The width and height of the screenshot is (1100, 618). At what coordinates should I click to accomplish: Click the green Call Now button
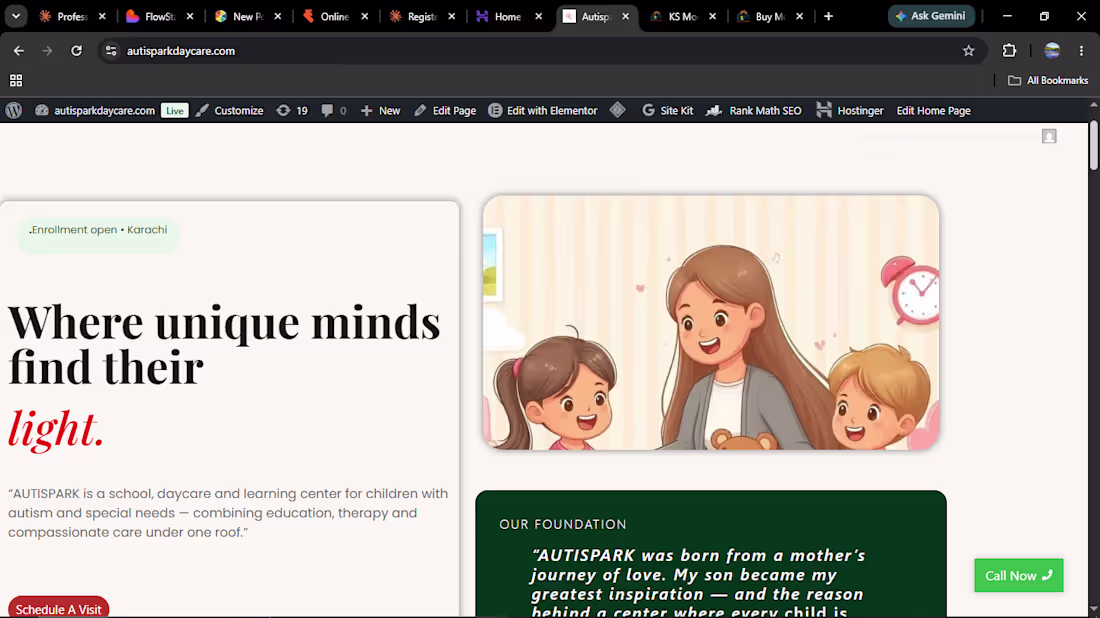coord(1019,575)
